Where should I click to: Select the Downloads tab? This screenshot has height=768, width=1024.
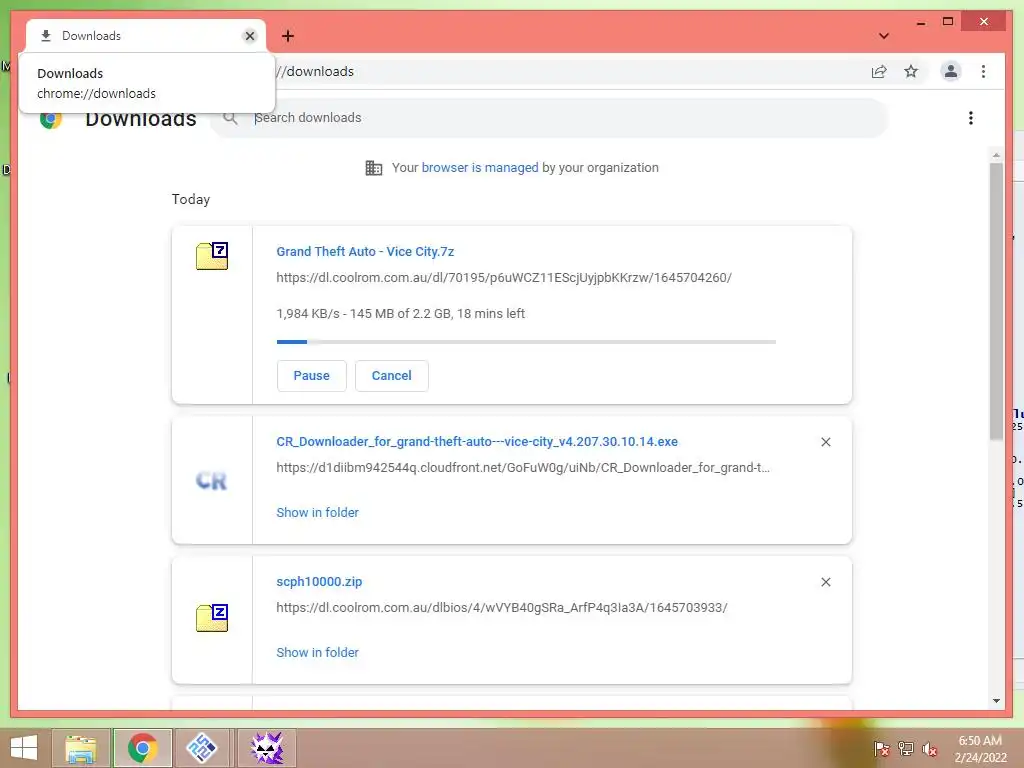145,36
